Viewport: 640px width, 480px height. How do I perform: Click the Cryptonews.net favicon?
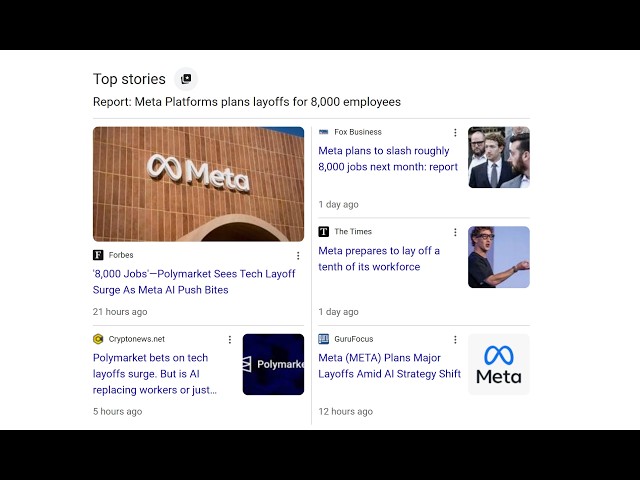tap(98, 339)
